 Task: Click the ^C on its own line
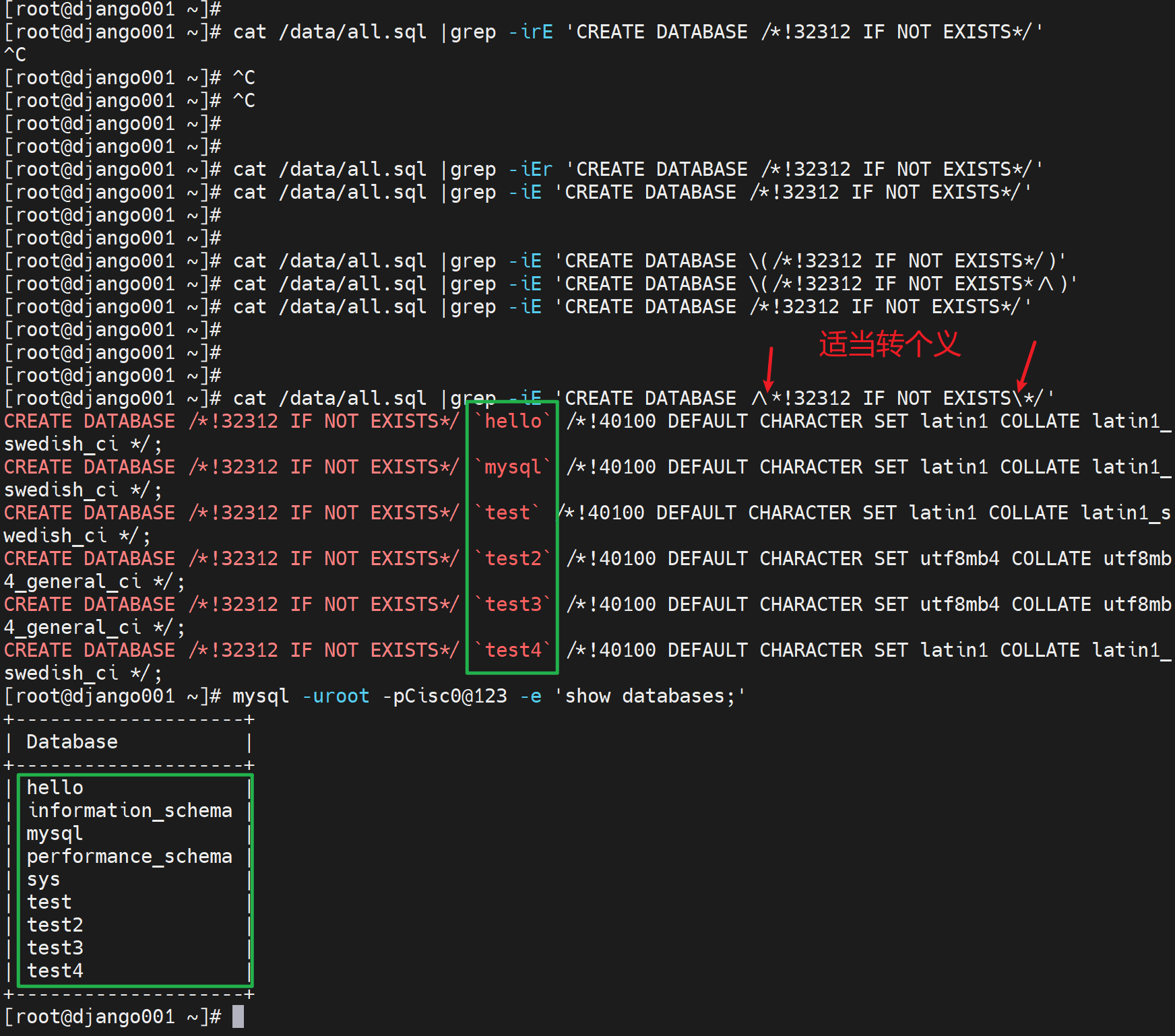(x=15, y=55)
